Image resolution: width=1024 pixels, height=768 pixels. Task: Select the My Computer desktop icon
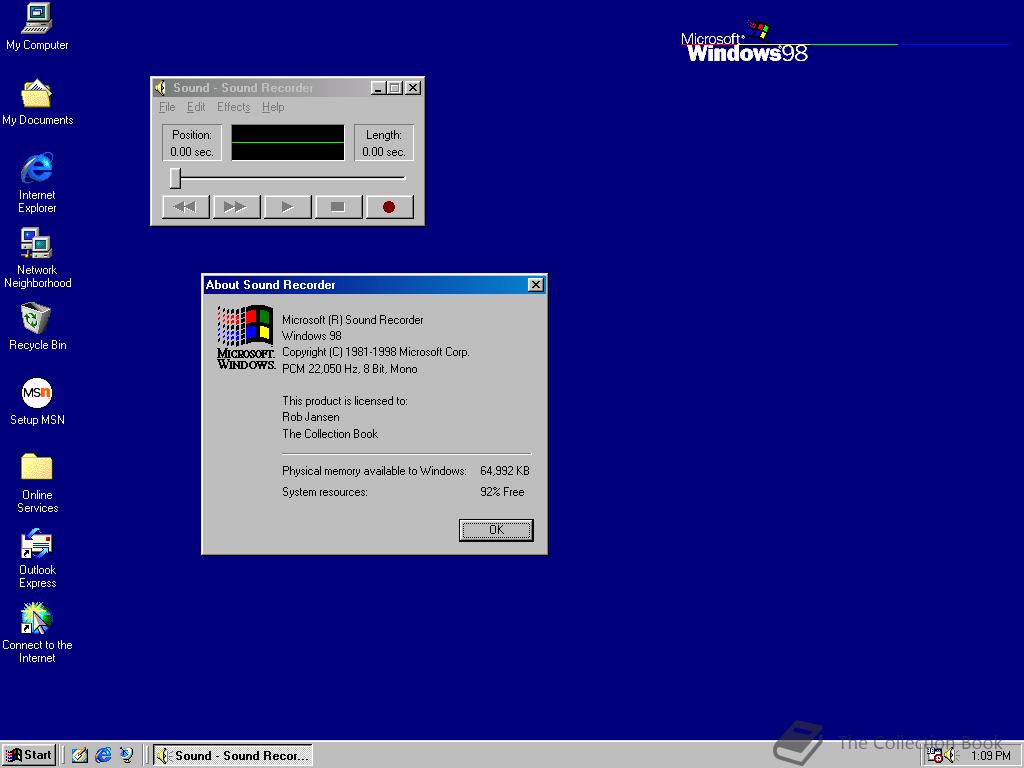[37, 27]
